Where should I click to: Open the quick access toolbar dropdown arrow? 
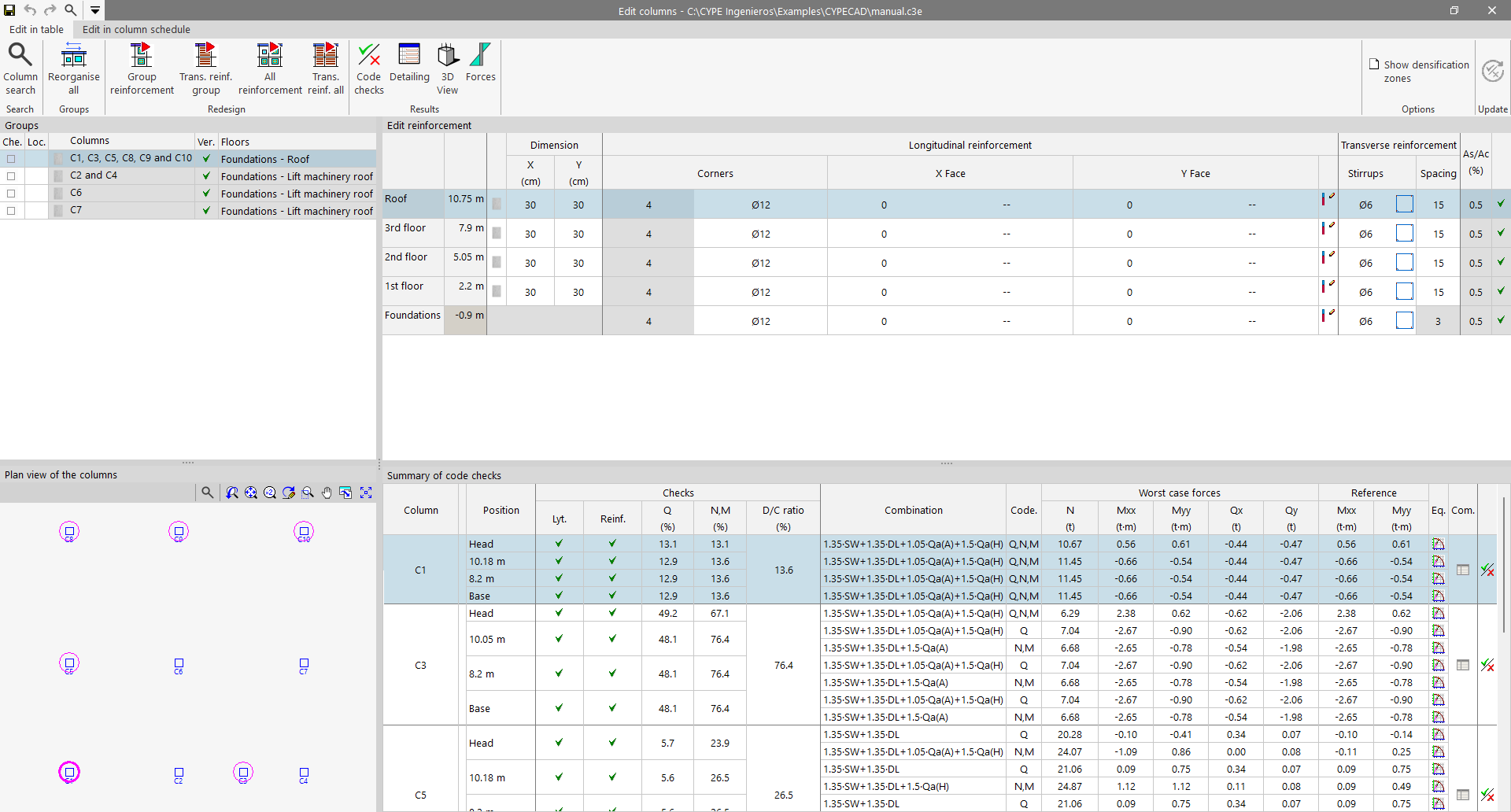click(x=95, y=10)
